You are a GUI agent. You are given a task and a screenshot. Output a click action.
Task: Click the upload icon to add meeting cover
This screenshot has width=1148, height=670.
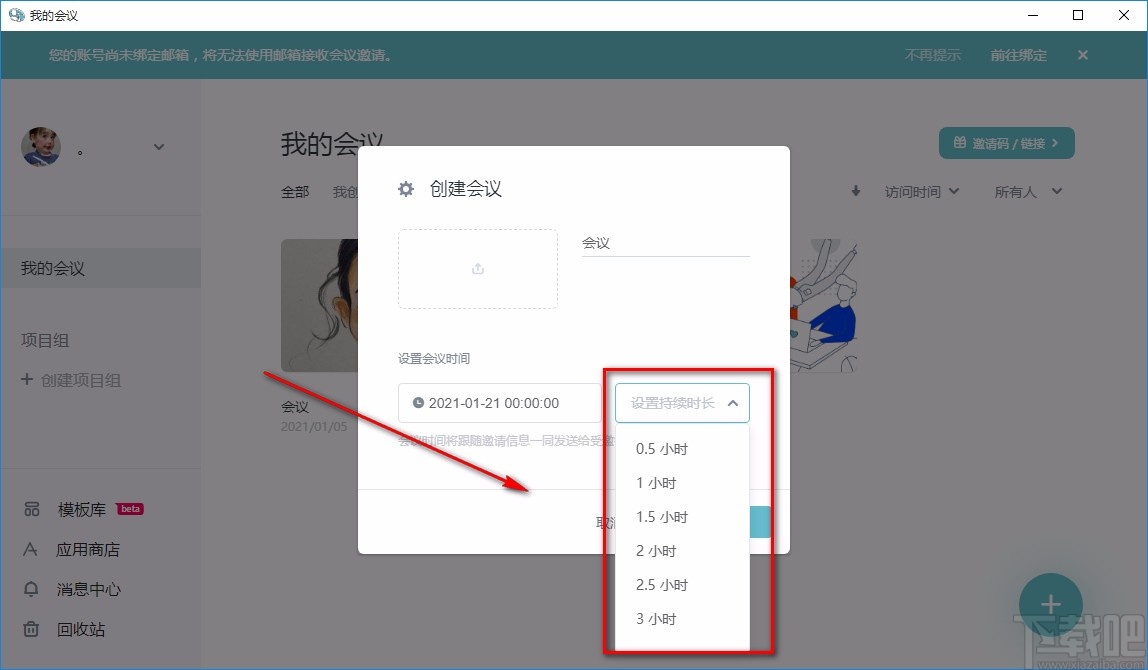coord(477,268)
